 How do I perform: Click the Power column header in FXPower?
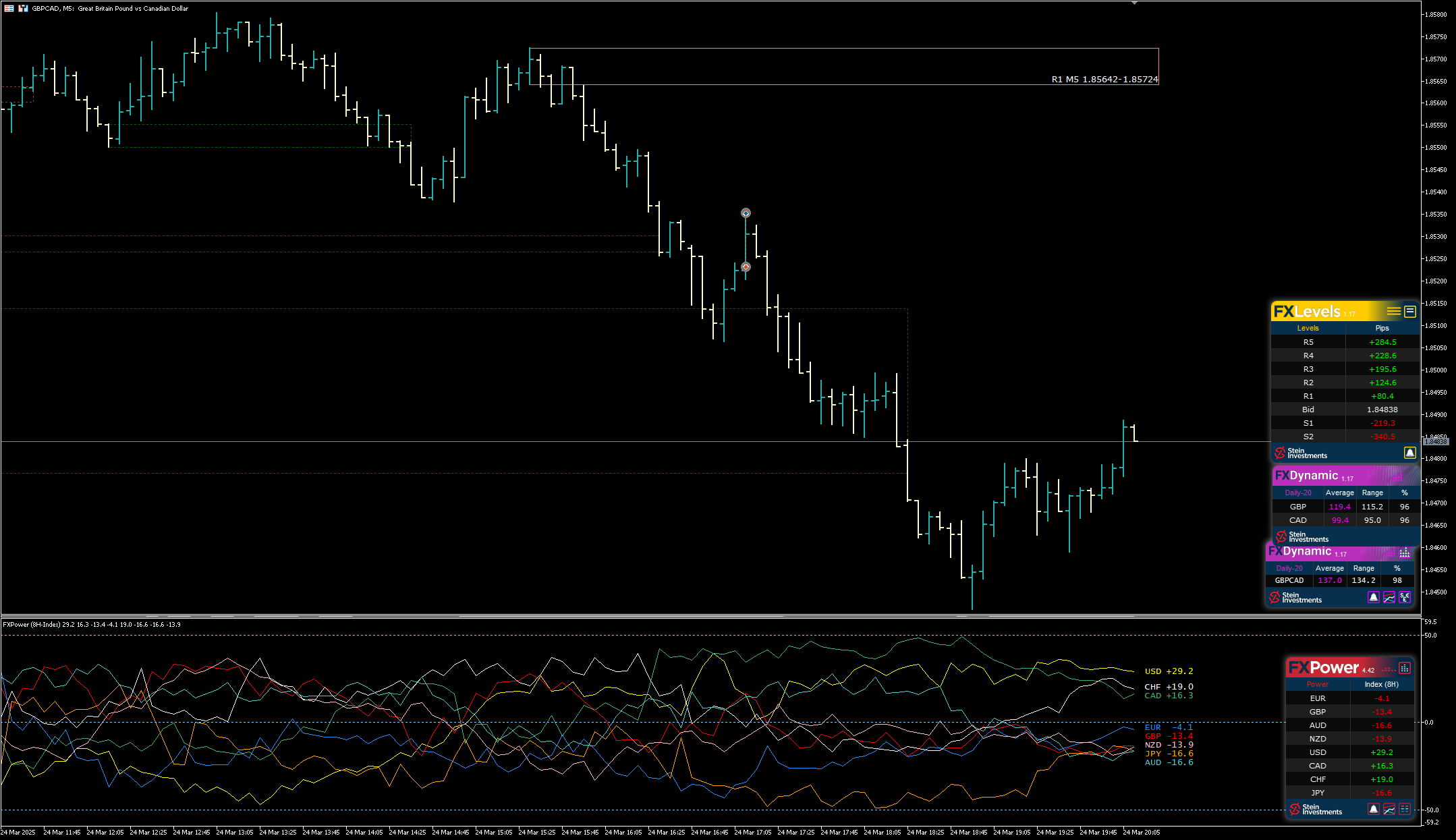(1317, 684)
